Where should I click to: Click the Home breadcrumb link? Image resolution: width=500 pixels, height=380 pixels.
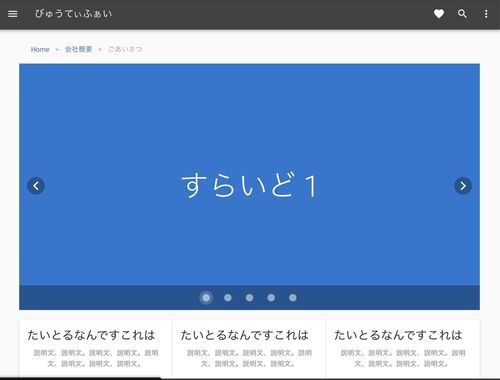click(x=40, y=49)
